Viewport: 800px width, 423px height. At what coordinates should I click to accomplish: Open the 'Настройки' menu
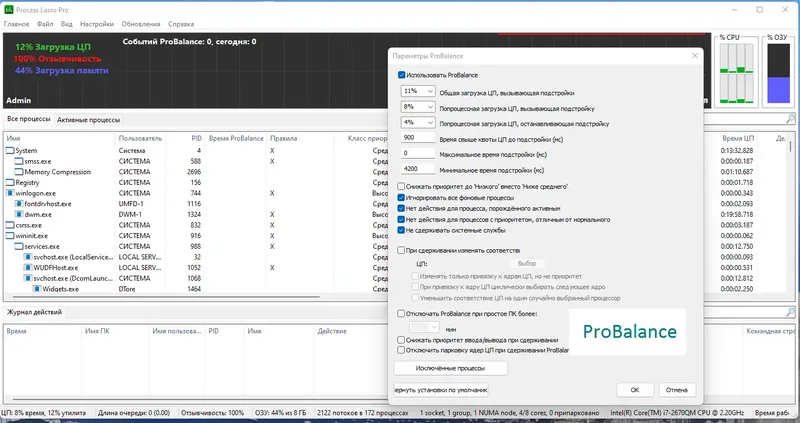click(x=97, y=24)
